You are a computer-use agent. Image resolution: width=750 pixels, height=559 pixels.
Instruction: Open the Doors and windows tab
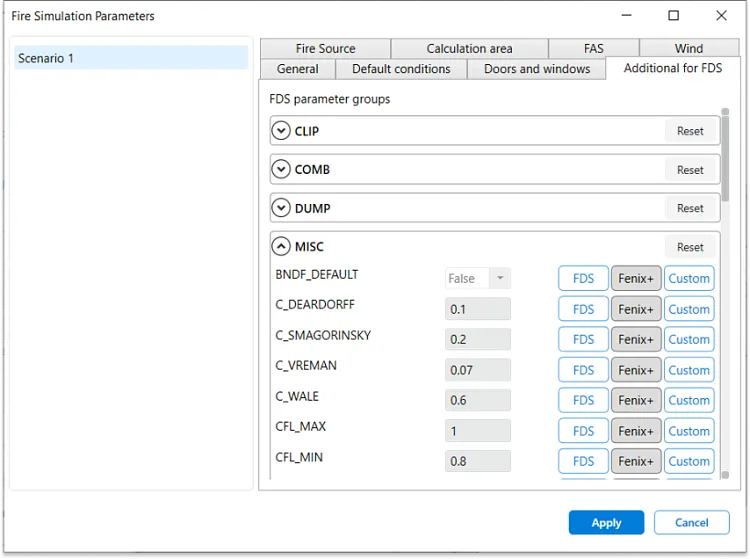[537, 69]
